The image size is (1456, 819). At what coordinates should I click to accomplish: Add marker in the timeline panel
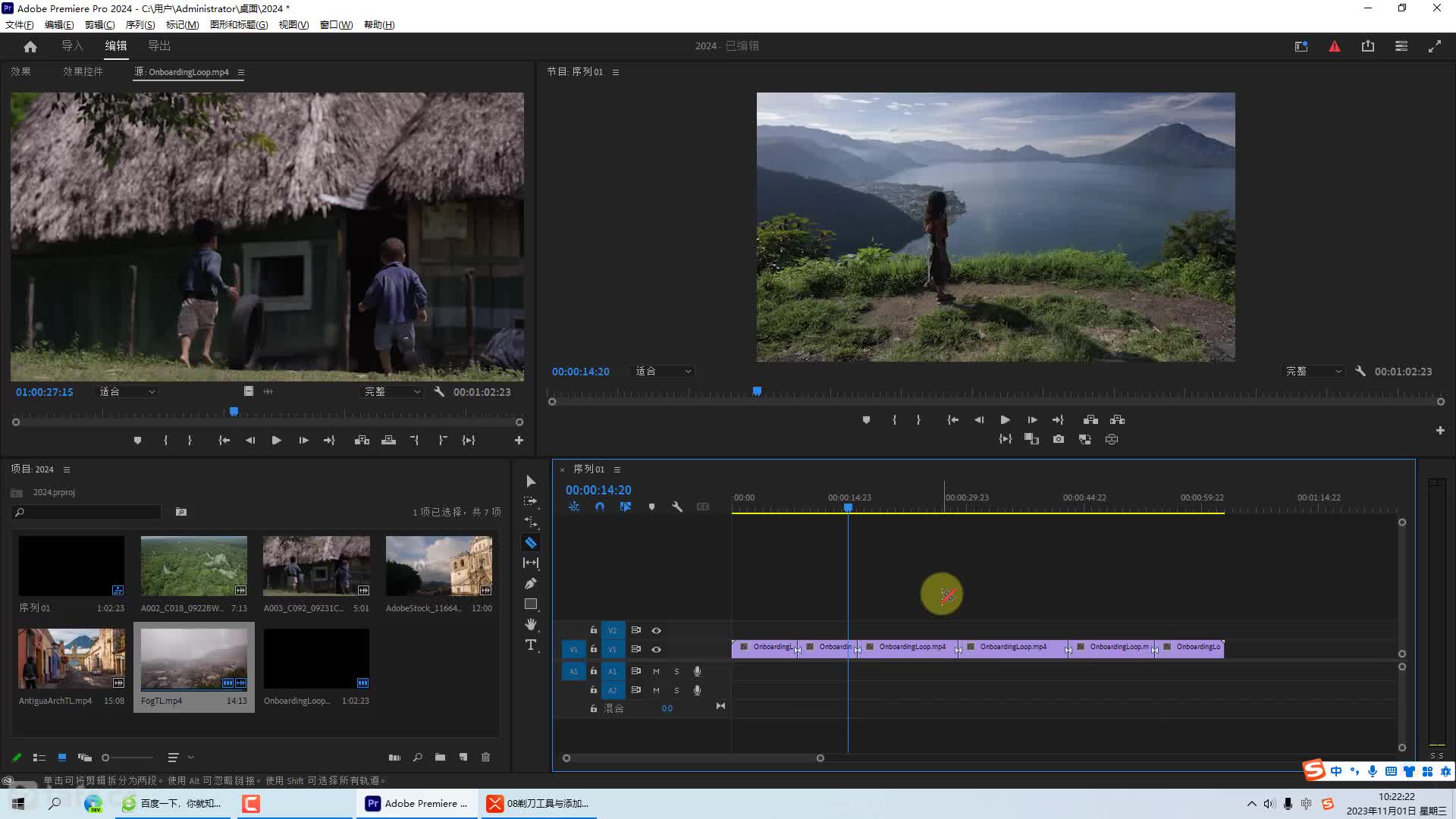(651, 507)
